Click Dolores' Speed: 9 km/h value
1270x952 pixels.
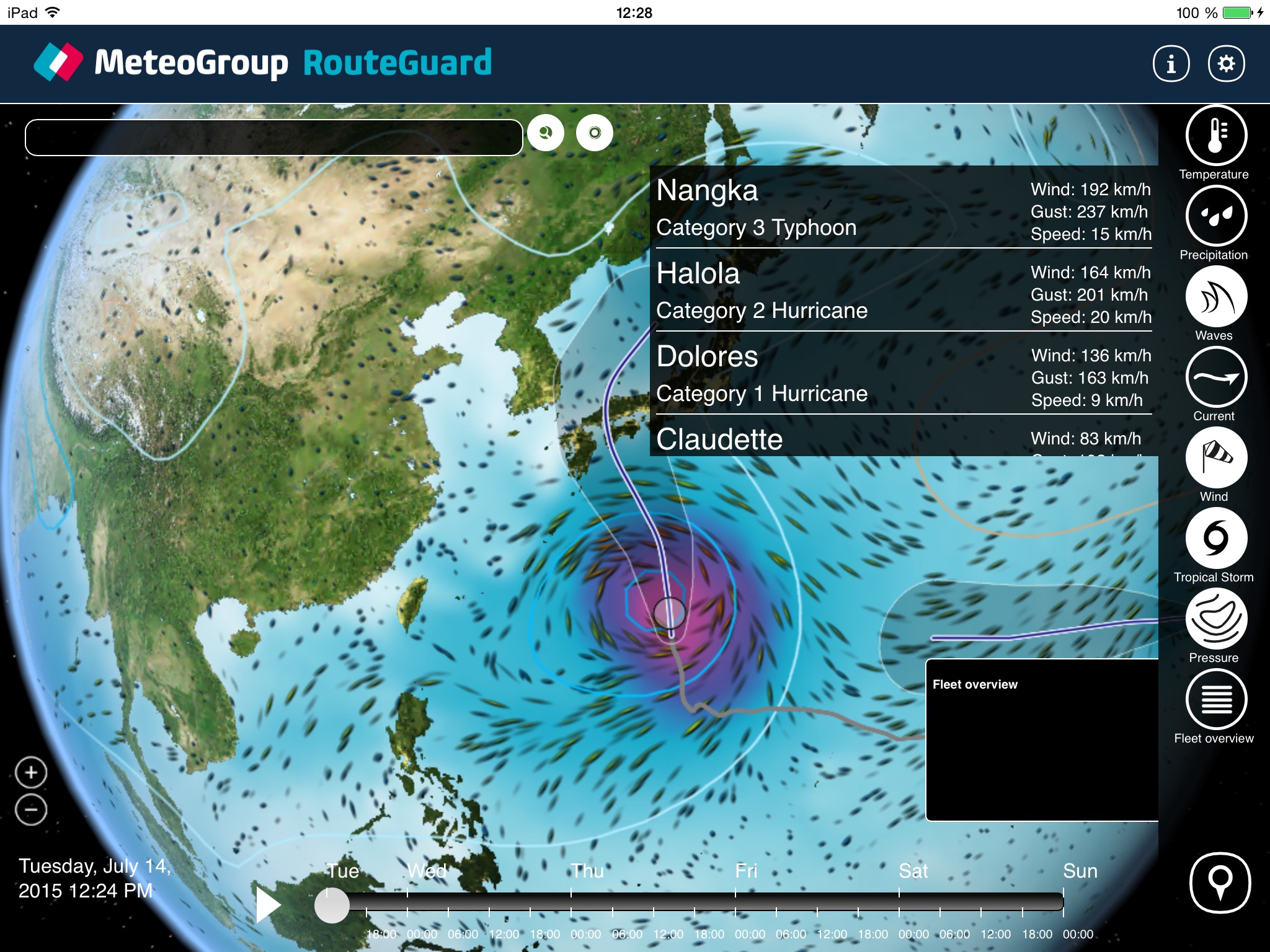(x=1086, y=400)
